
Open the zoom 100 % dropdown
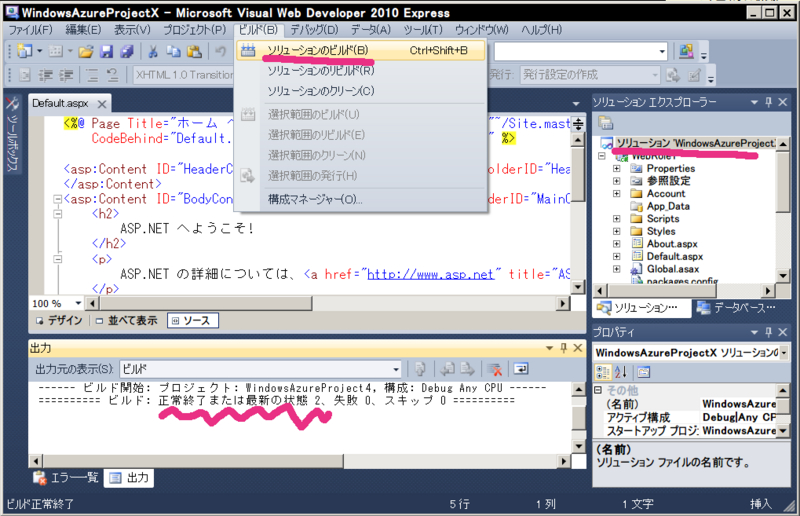click(x=78, y=303)
